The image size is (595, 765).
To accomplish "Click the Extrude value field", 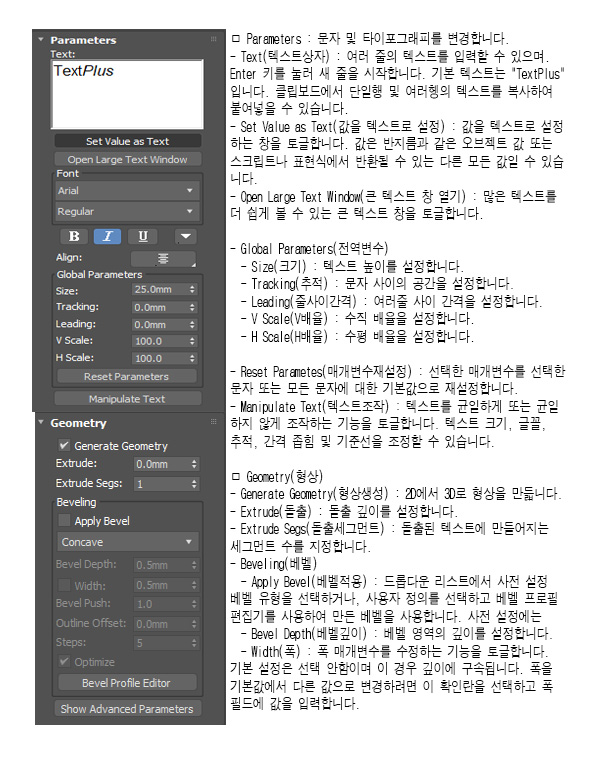I will pyautogui.click(x=161, y=464).
